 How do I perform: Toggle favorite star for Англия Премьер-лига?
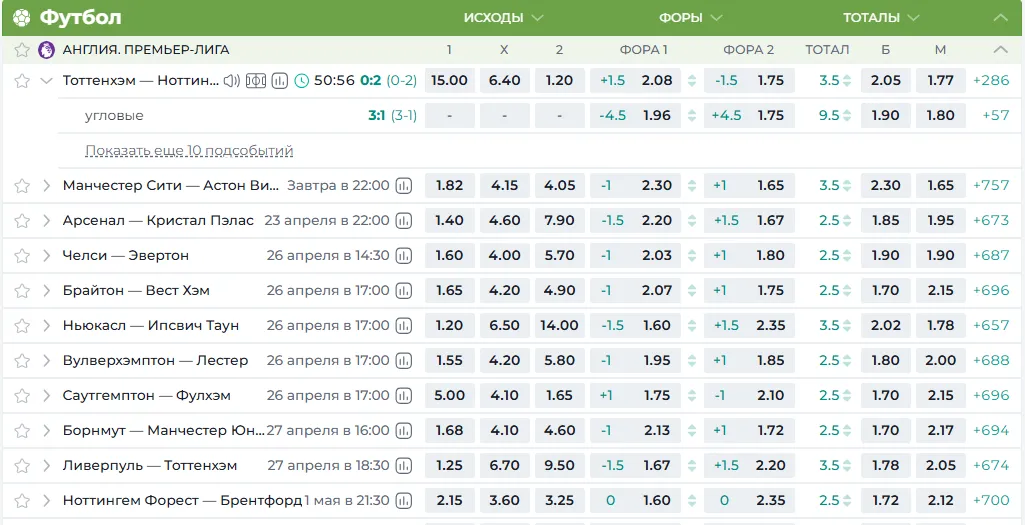click(22, 50)
